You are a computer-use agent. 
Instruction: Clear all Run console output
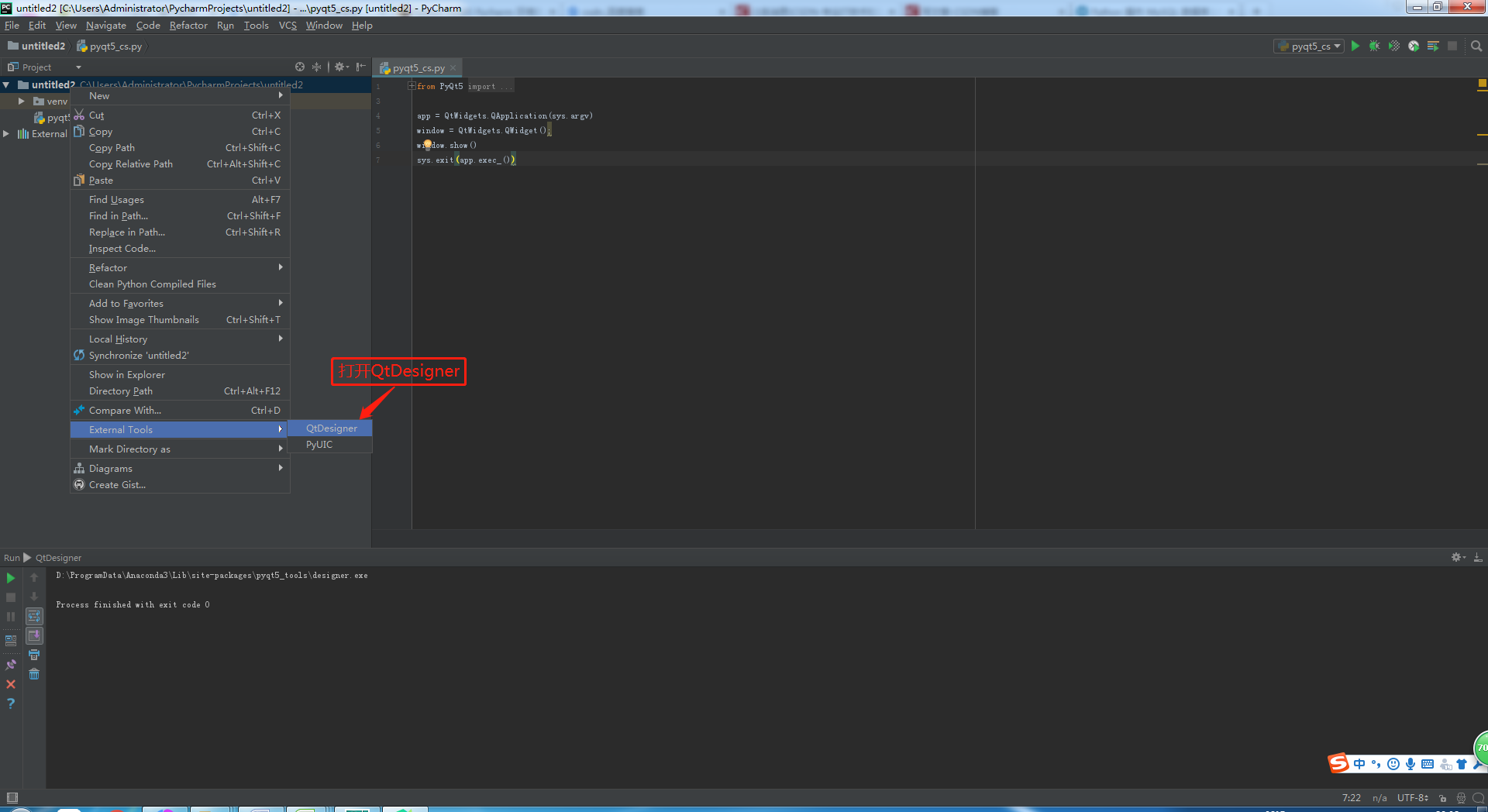tap(34, 675)
